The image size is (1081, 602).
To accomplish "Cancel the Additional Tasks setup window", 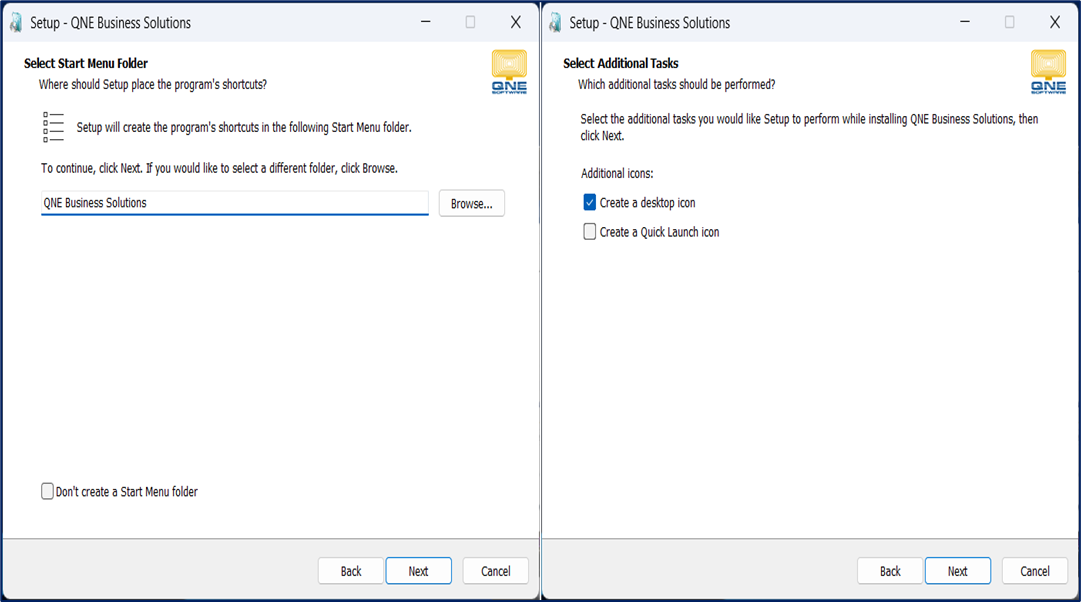I will pyautogui.click(x=1035, y=571).
